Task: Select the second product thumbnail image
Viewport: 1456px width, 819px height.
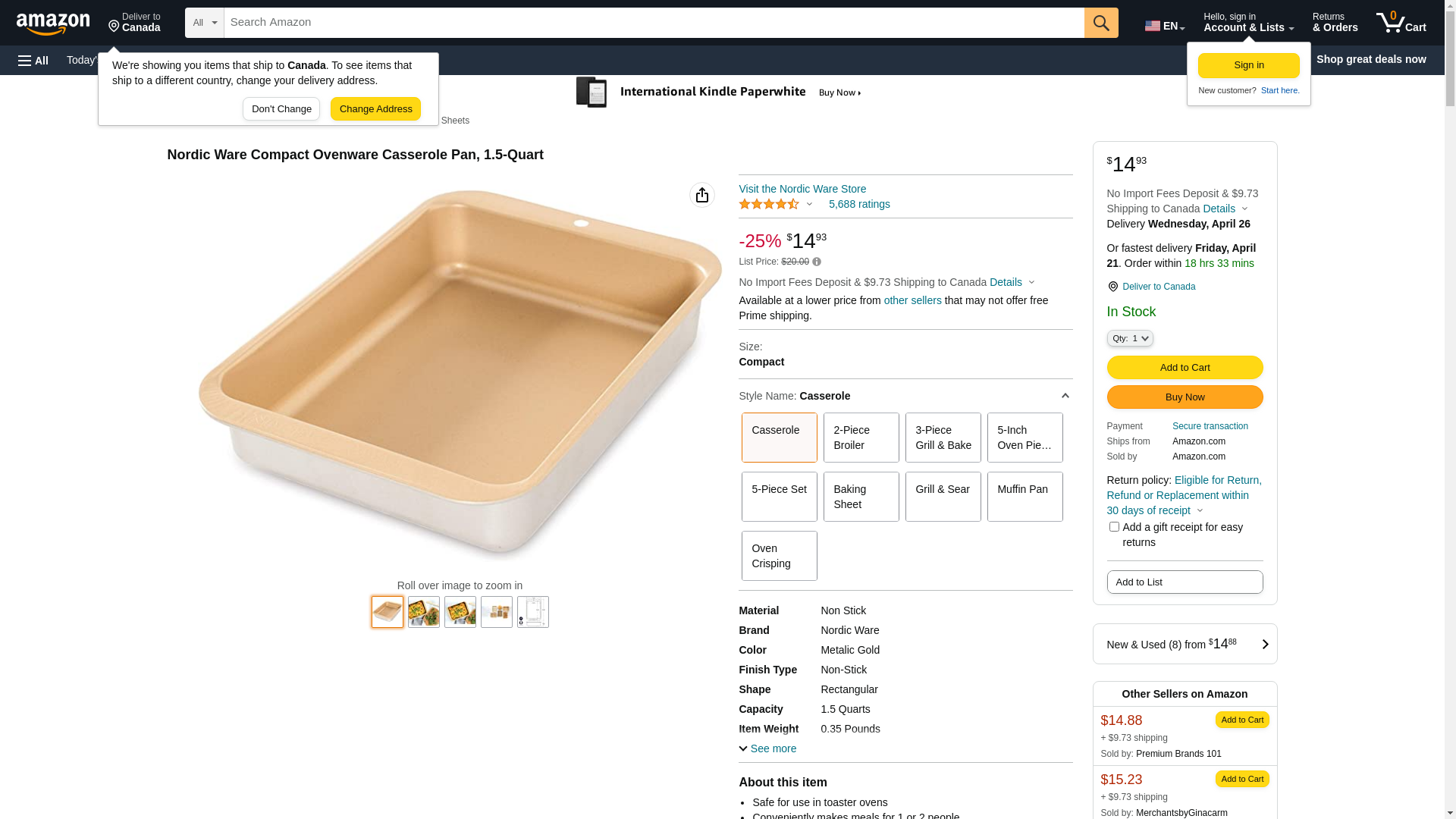Action: (x=424, y=612)
